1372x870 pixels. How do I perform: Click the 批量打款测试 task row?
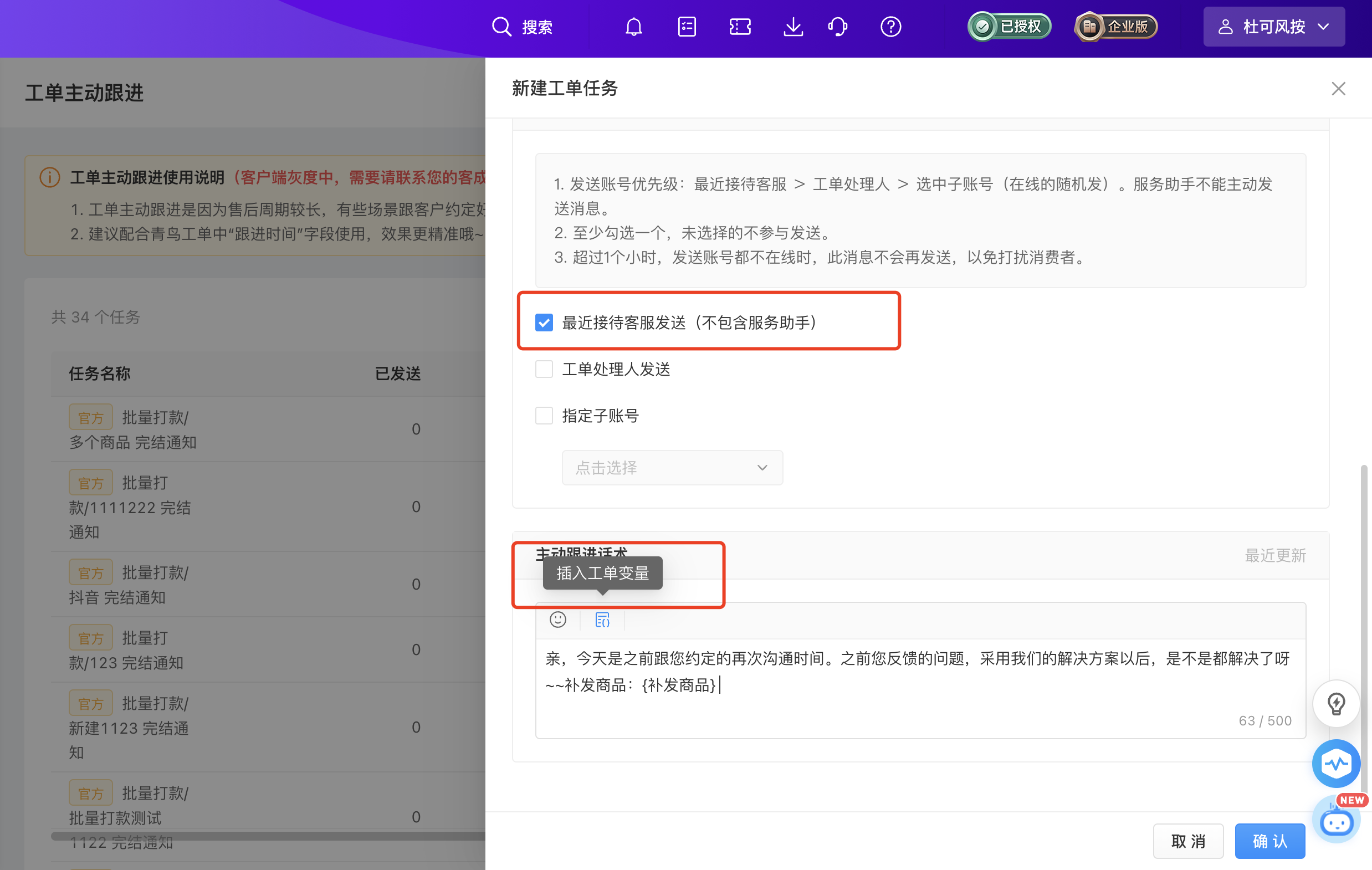pyautogui.click(x=268, y=816)
